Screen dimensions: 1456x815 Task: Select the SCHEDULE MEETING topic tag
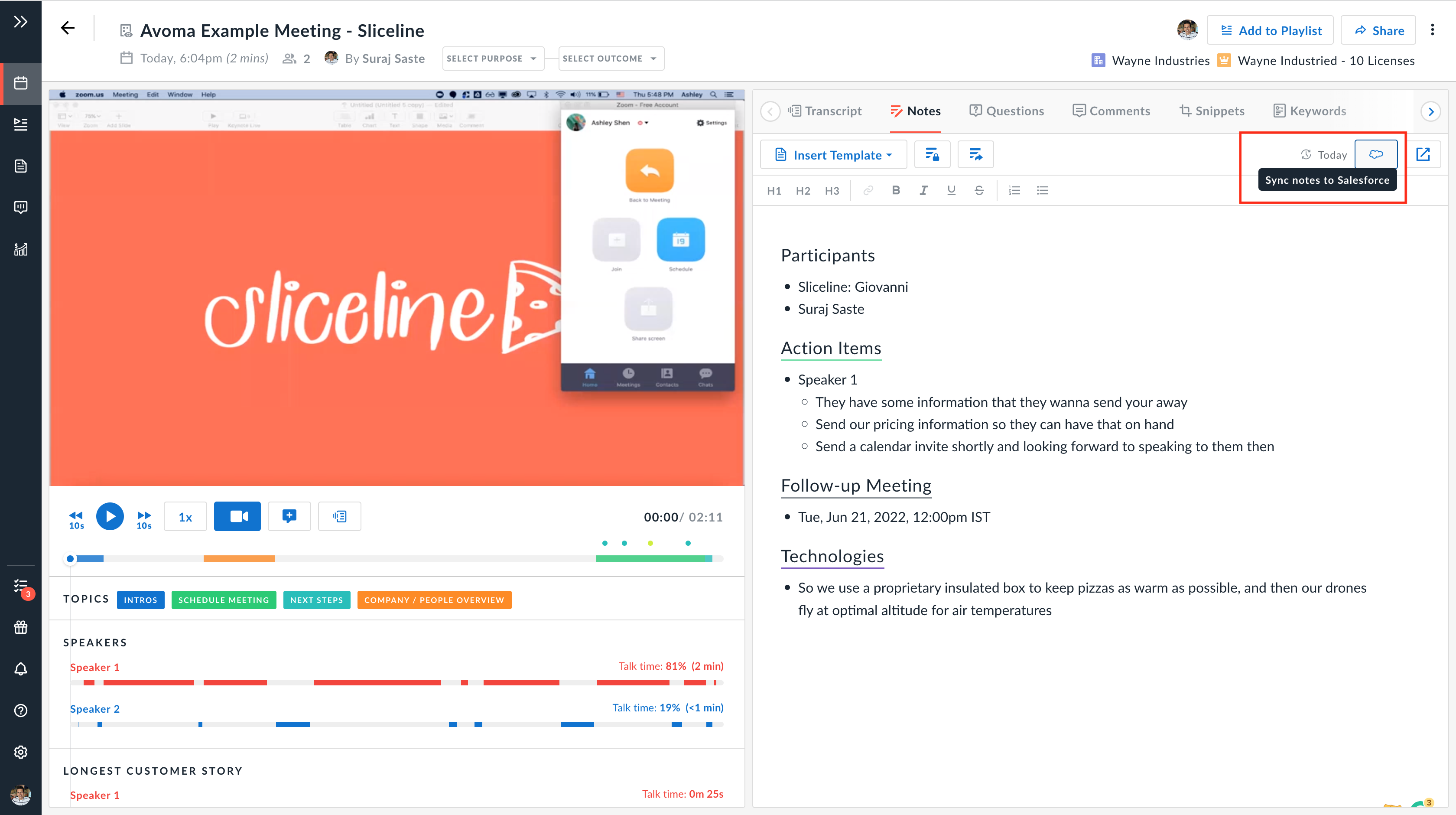[224, 600]
